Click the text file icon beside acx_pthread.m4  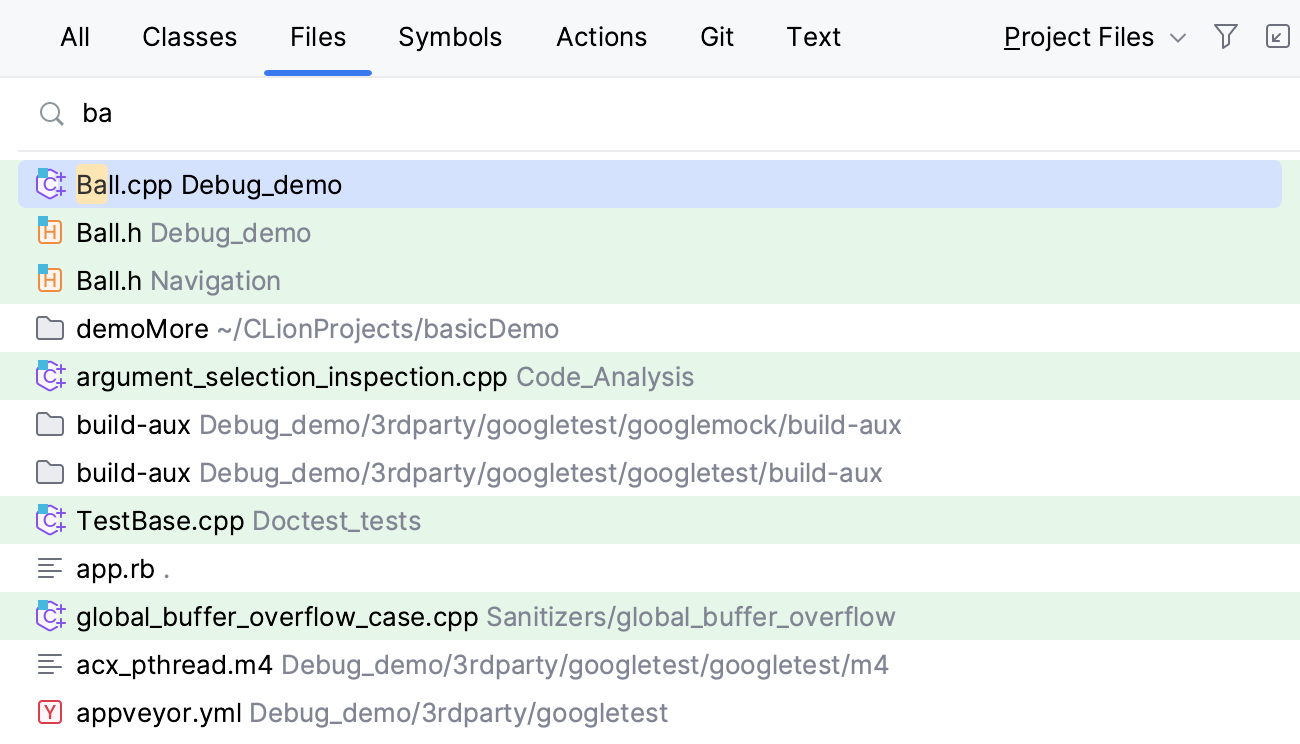(x=50, y=664)
